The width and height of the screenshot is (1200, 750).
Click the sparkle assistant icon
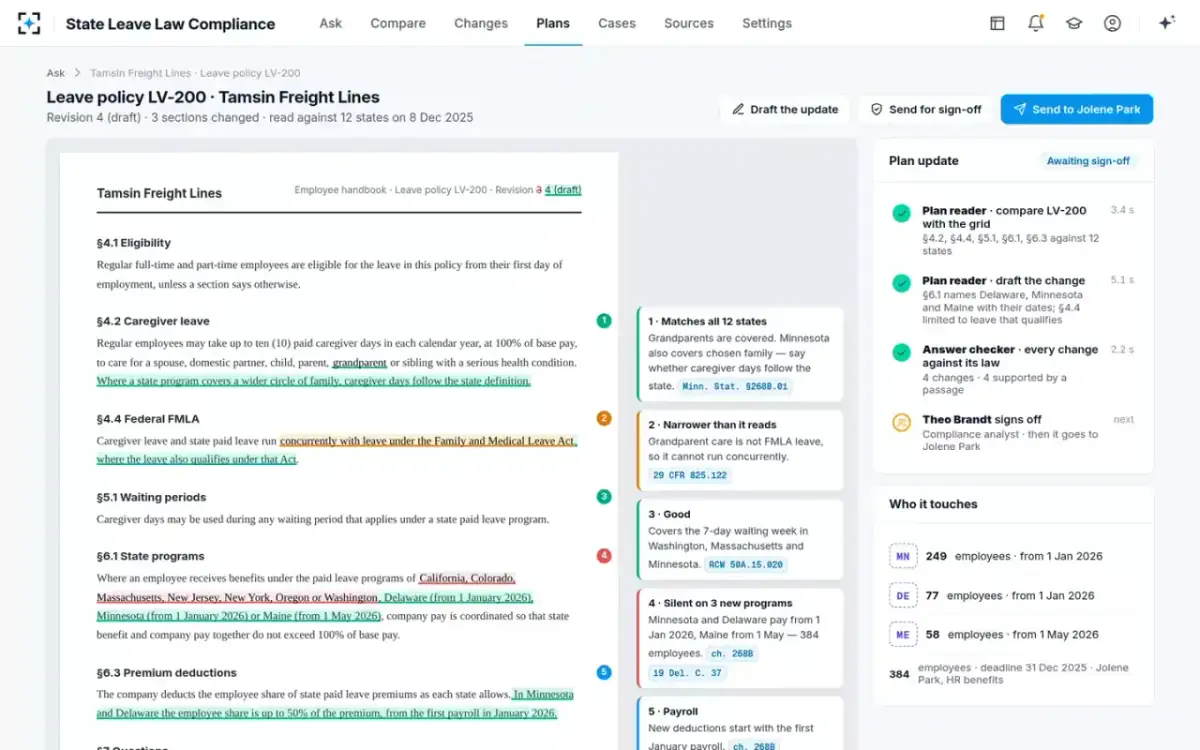[x=1166, y=23]
